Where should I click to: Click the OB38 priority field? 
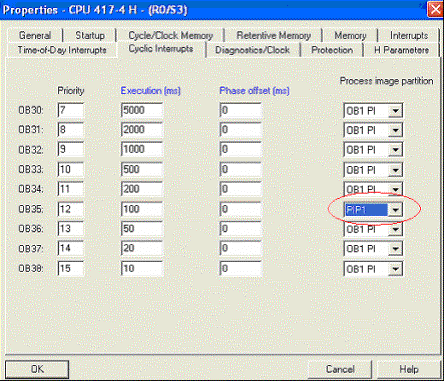(70, 268)
